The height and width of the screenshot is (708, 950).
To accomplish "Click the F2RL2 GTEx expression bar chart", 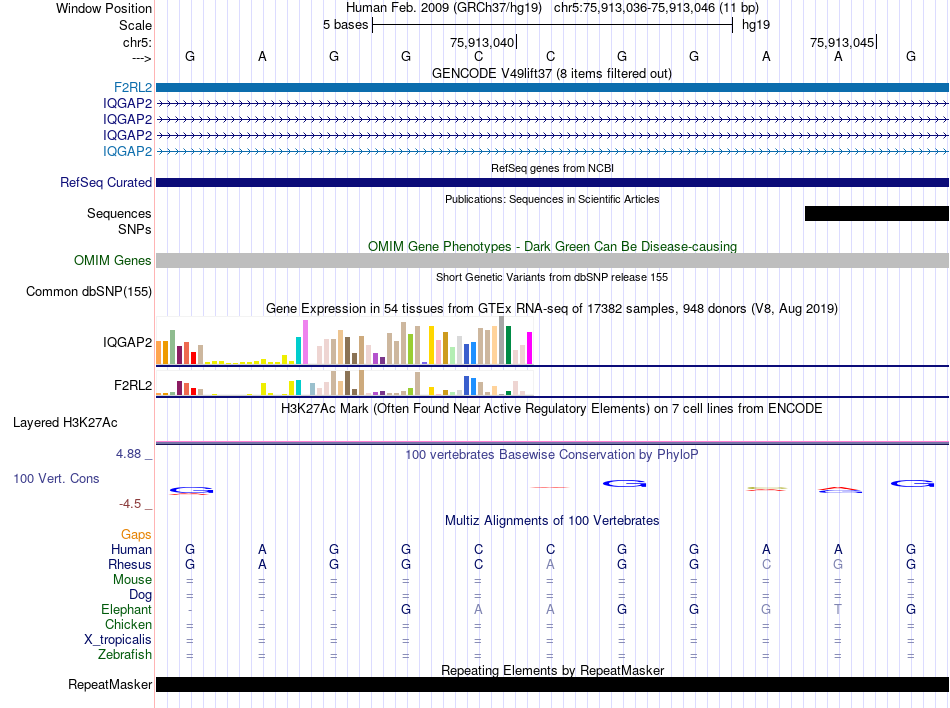I will point(344,383).
